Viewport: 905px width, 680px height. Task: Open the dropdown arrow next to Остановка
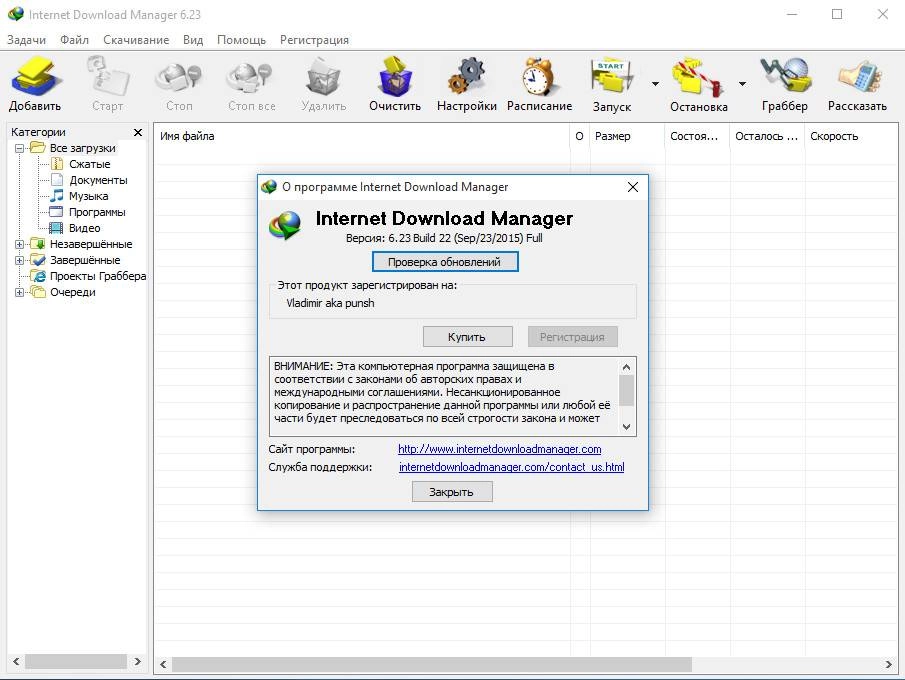742,84
